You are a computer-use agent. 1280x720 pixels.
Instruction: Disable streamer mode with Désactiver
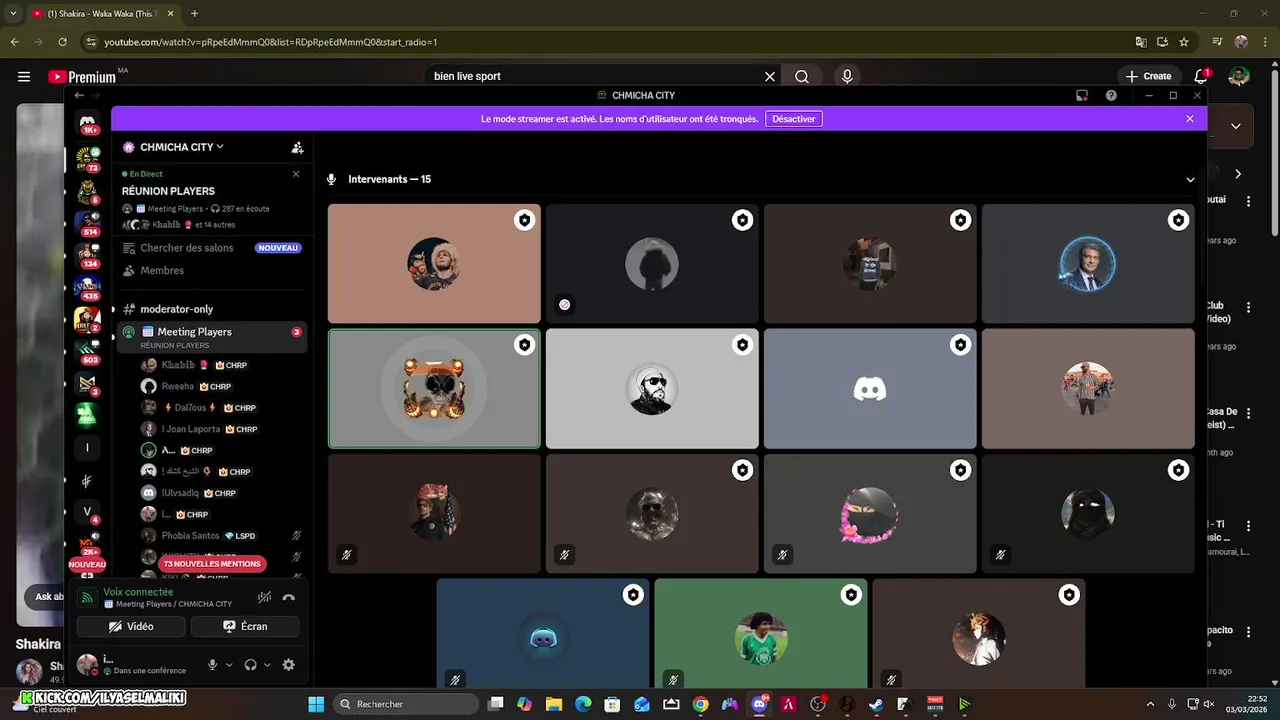(x=794, y=119)
